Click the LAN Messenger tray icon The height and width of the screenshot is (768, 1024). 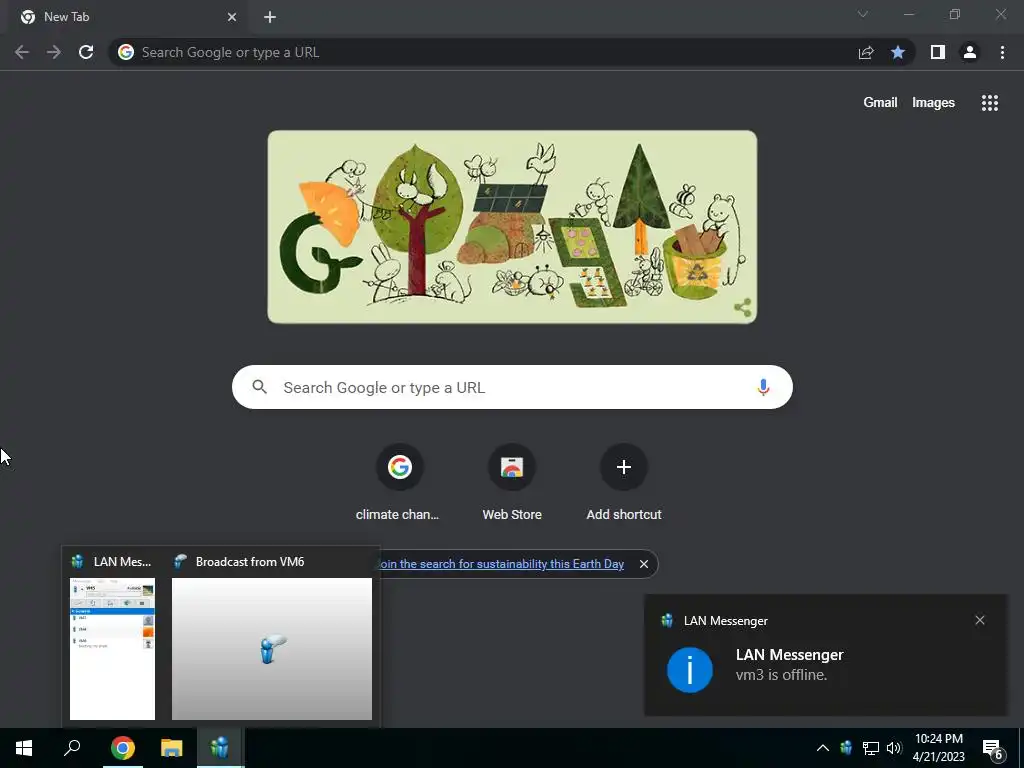click(x=846, y=748)
